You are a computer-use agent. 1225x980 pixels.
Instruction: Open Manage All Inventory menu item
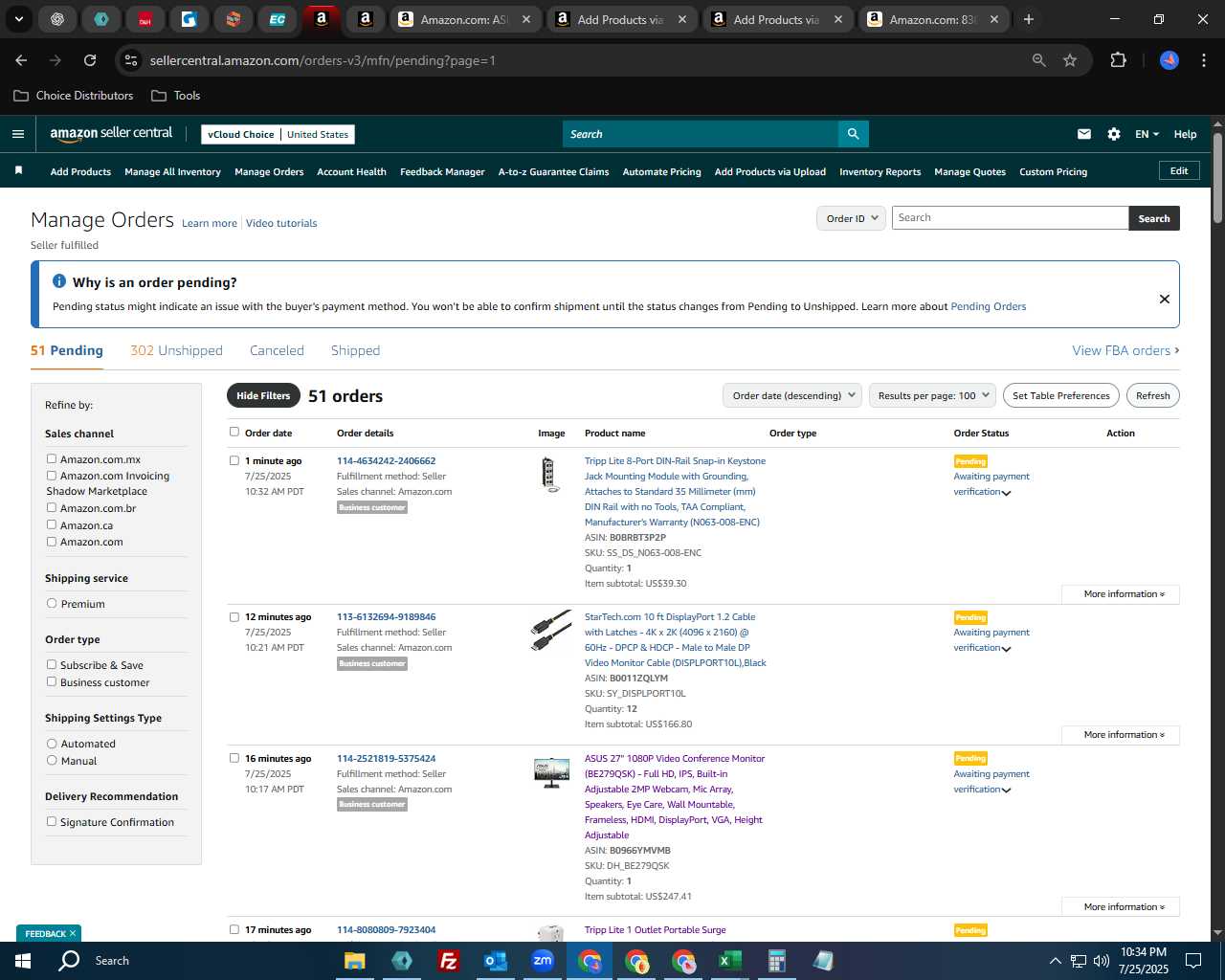pyautogui.click(x=172, y=172)
